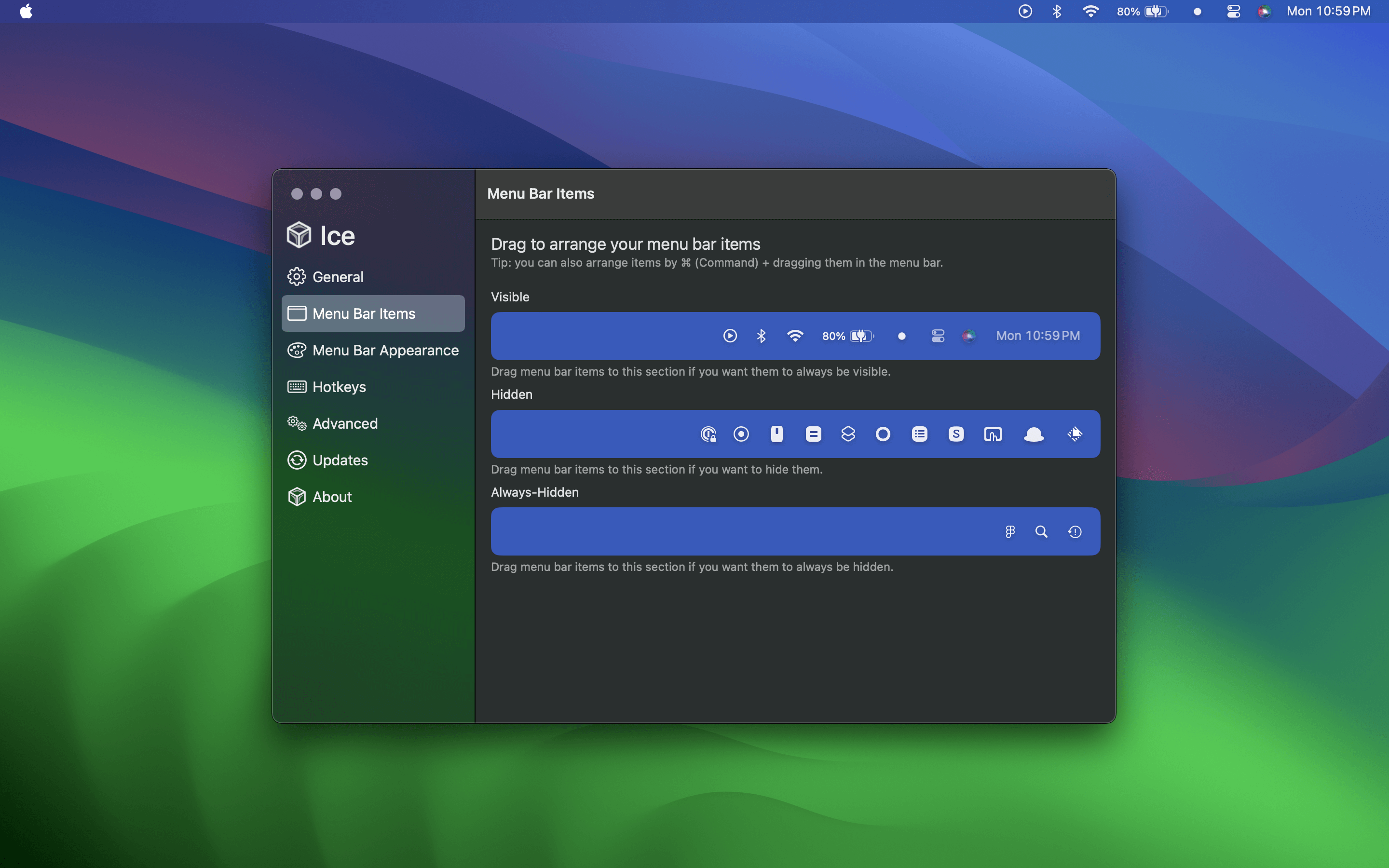The image size is (1389, 868).
Task: Click the striped diamond icon in the Hidden row
Action: tap(1075, 434)
